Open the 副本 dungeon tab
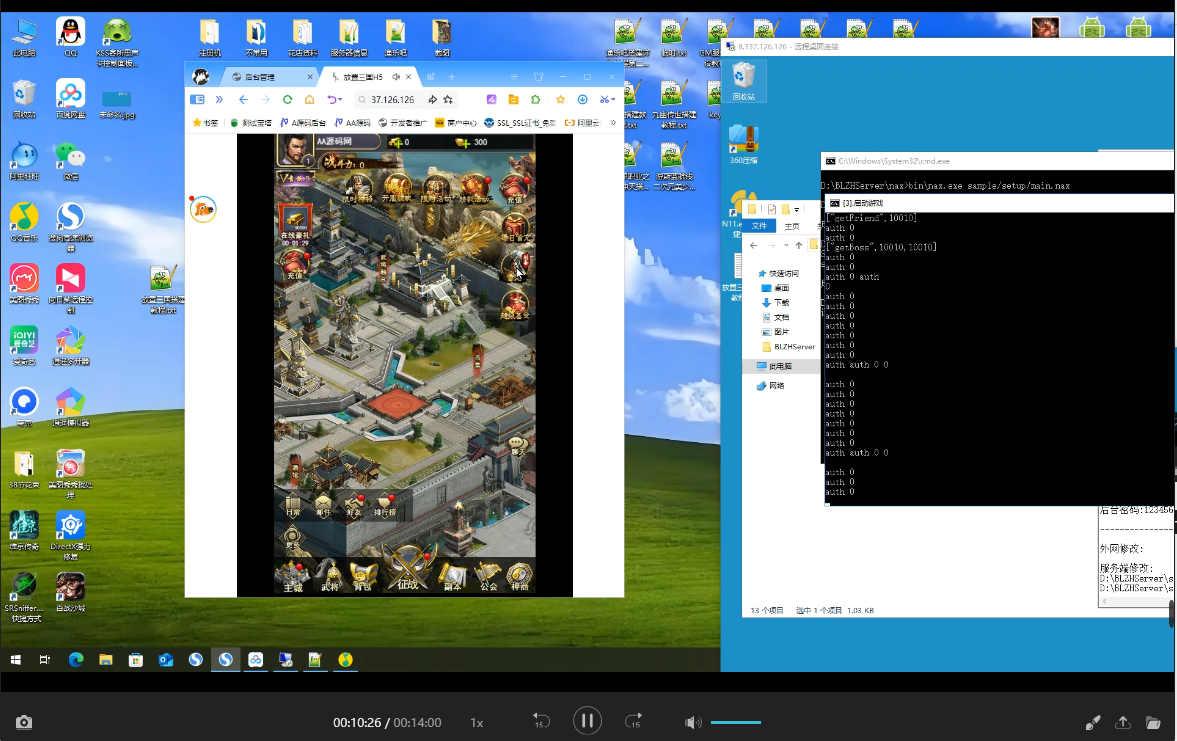1177x741 pixels. pos(452,577)
